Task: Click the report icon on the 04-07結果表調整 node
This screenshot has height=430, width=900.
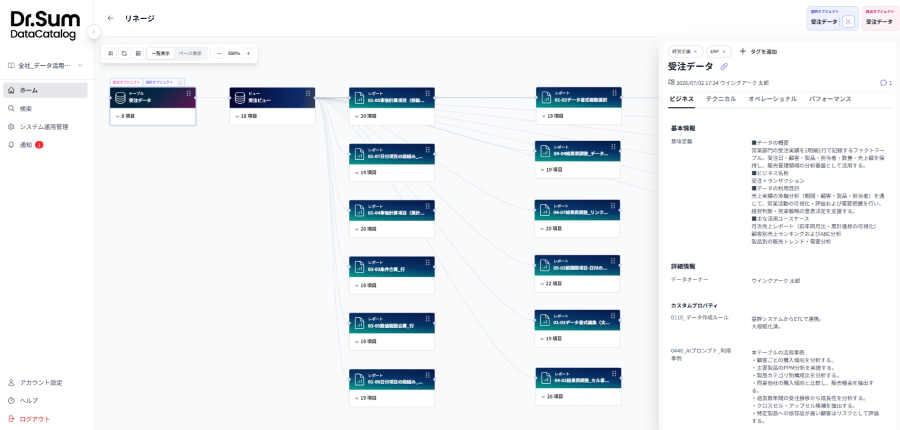Action: click(546, 210)
